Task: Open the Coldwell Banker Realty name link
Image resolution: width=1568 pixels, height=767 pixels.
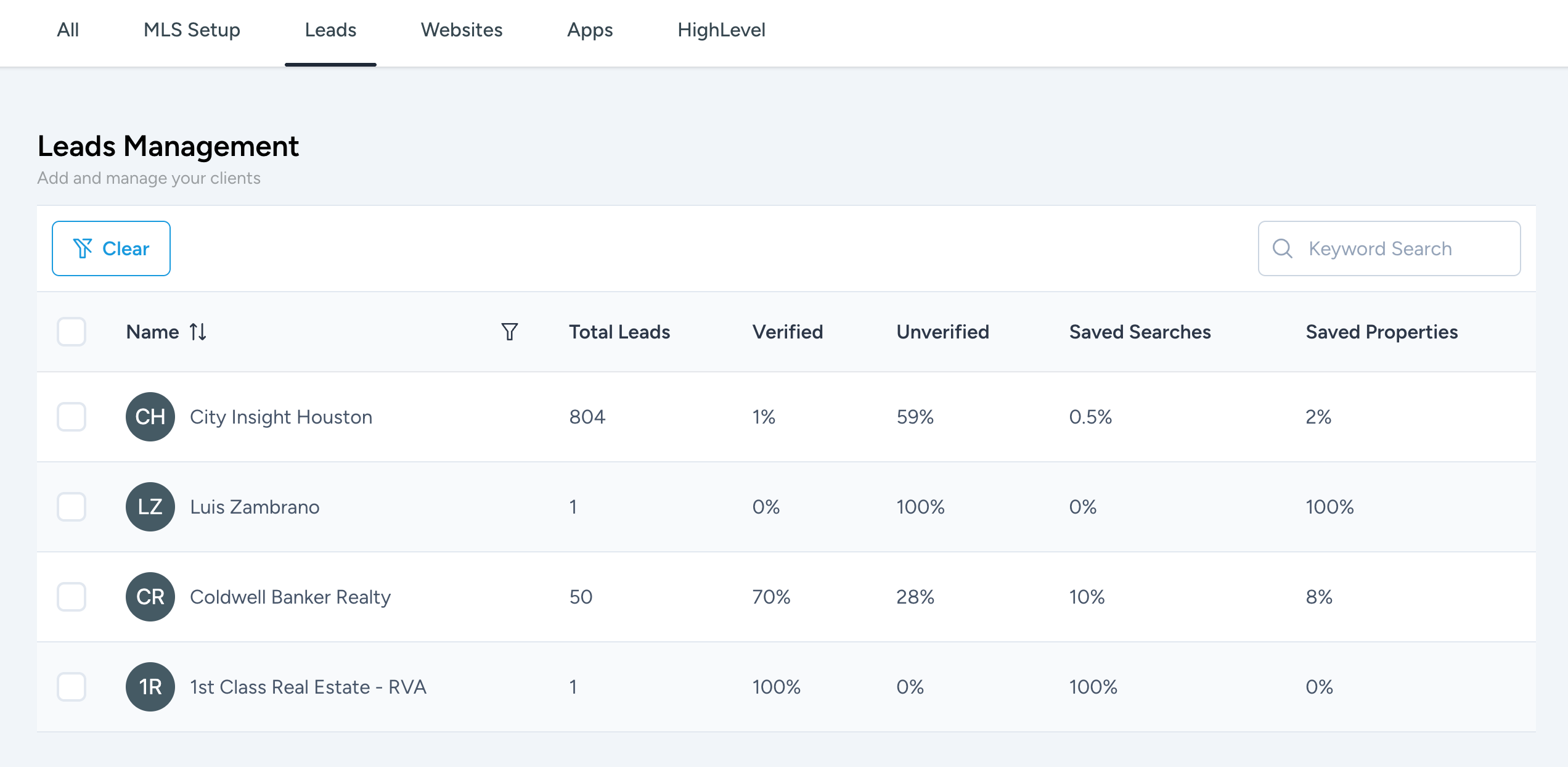Action: pos(290,597)
